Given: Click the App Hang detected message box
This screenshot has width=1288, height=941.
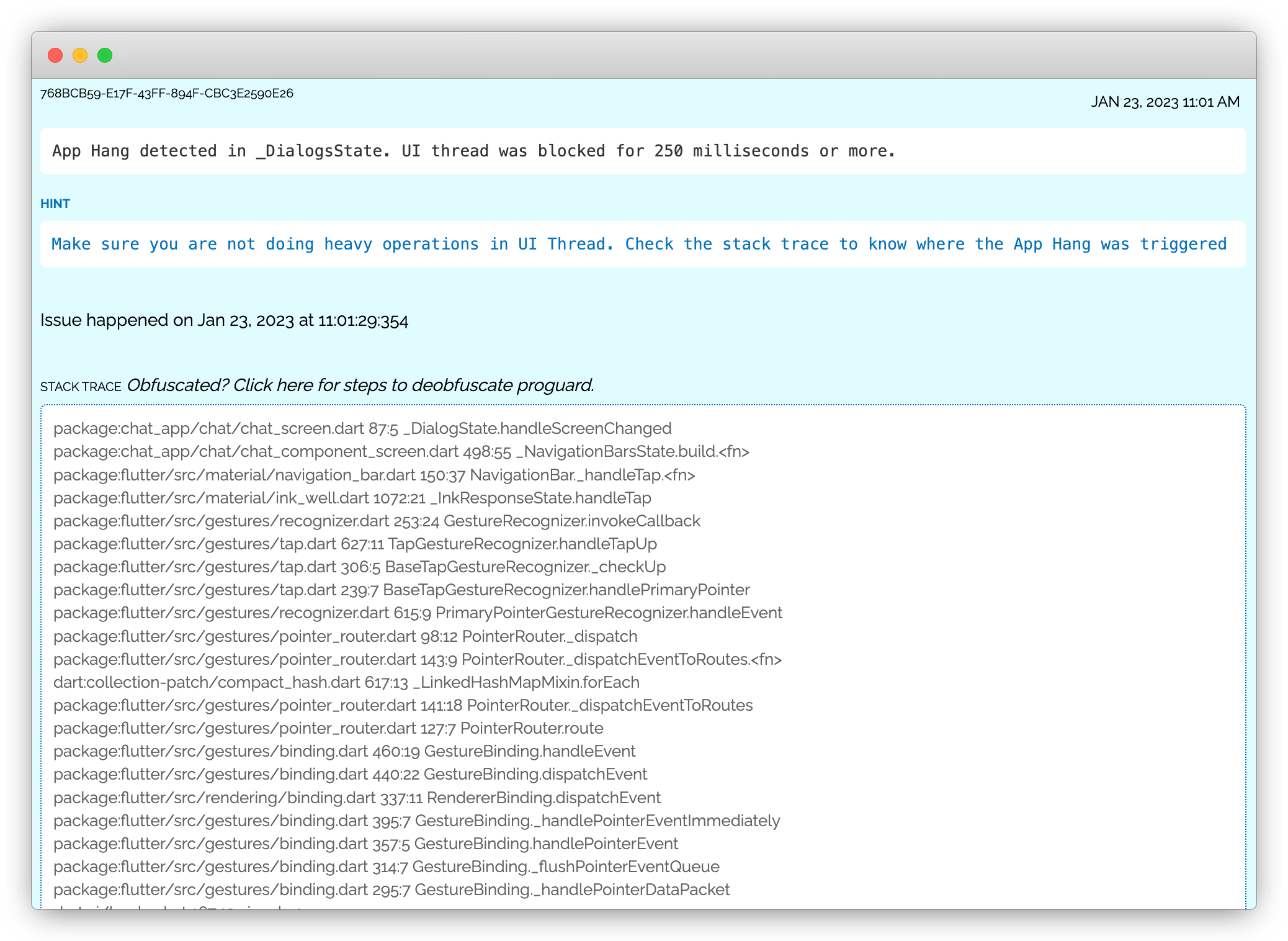Looking at the screenshot, I should coord(643,151).
